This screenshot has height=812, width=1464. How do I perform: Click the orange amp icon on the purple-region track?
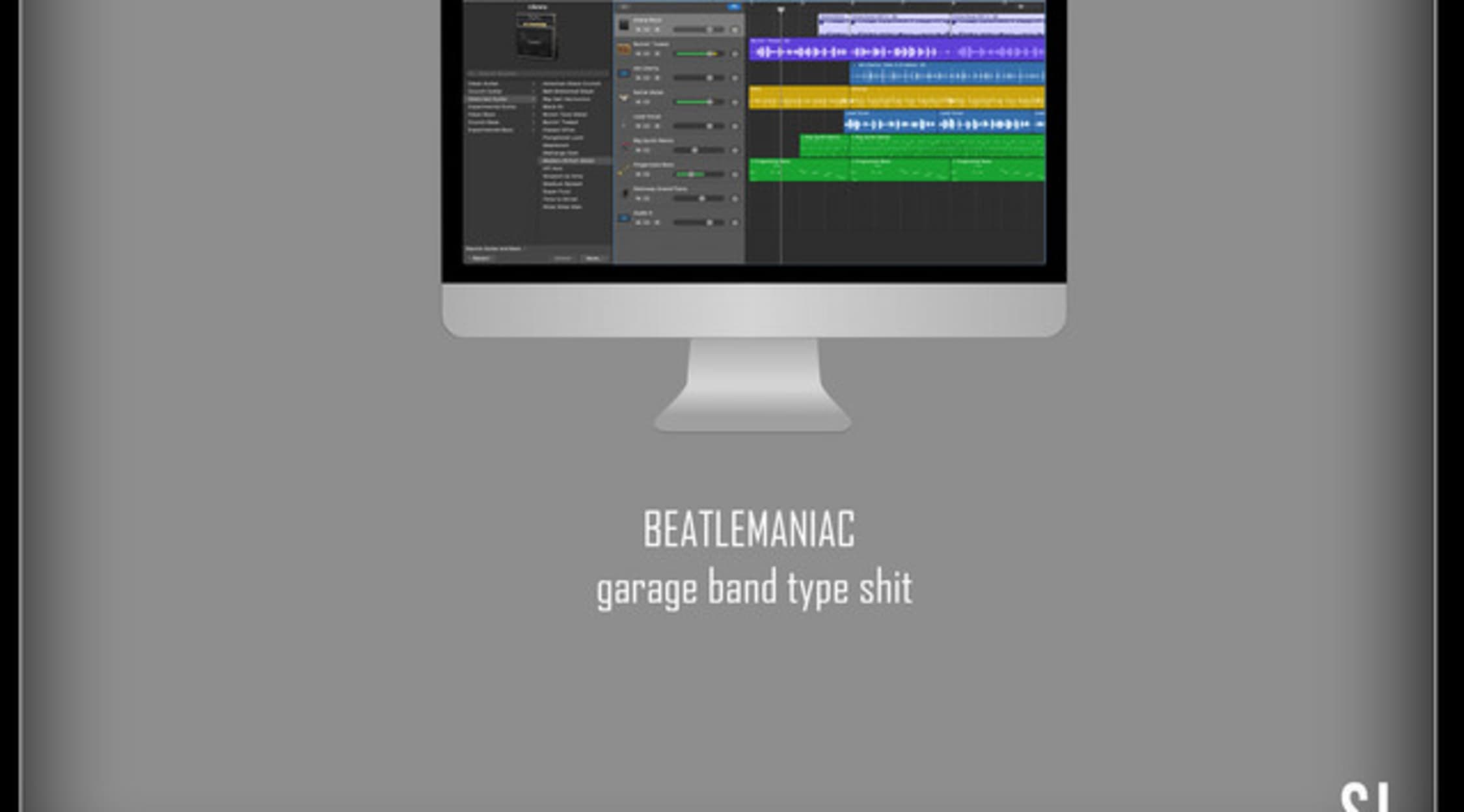[x=624, y=49]
